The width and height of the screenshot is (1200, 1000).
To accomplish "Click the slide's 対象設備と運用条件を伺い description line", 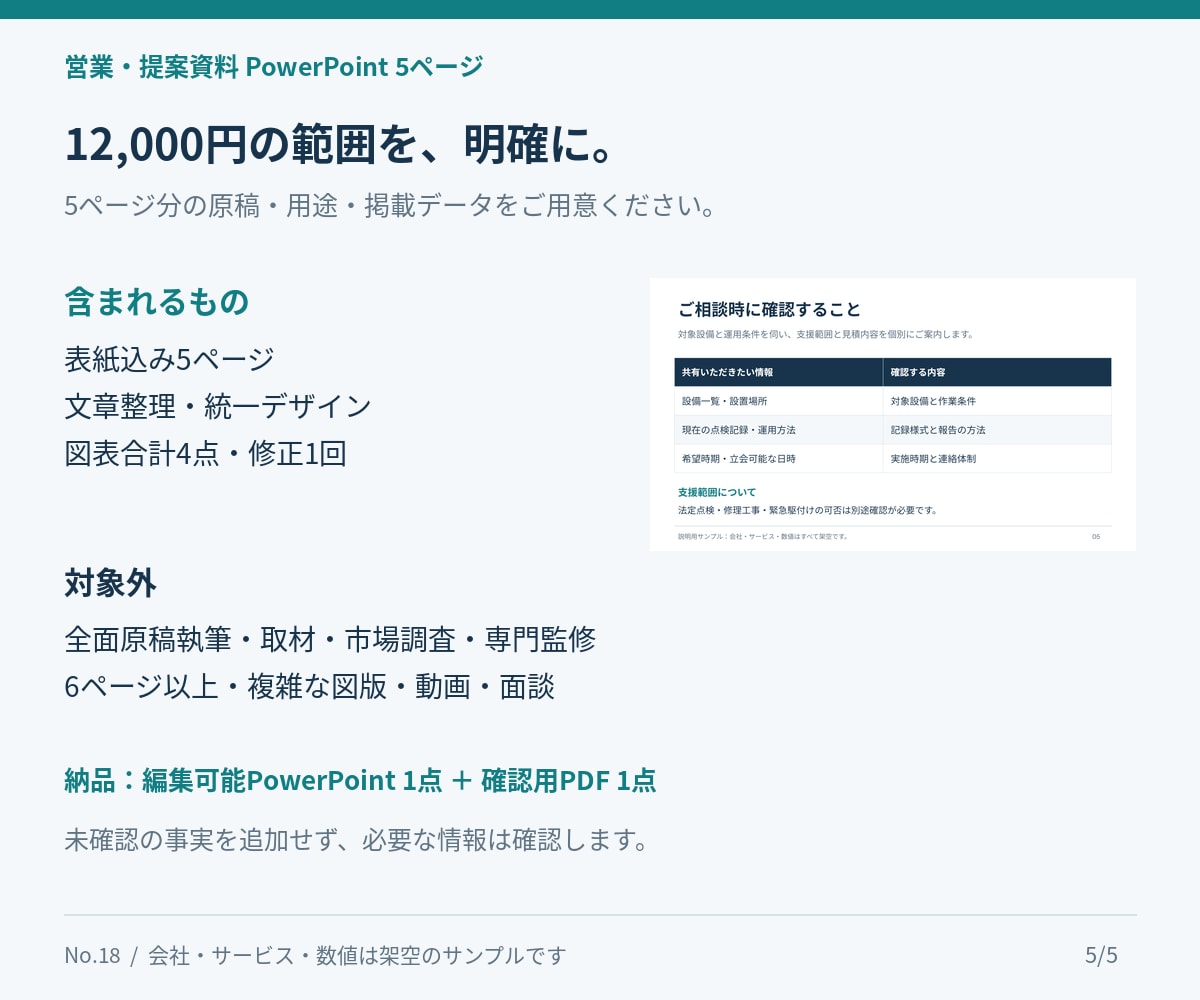I will click(826, 334).
